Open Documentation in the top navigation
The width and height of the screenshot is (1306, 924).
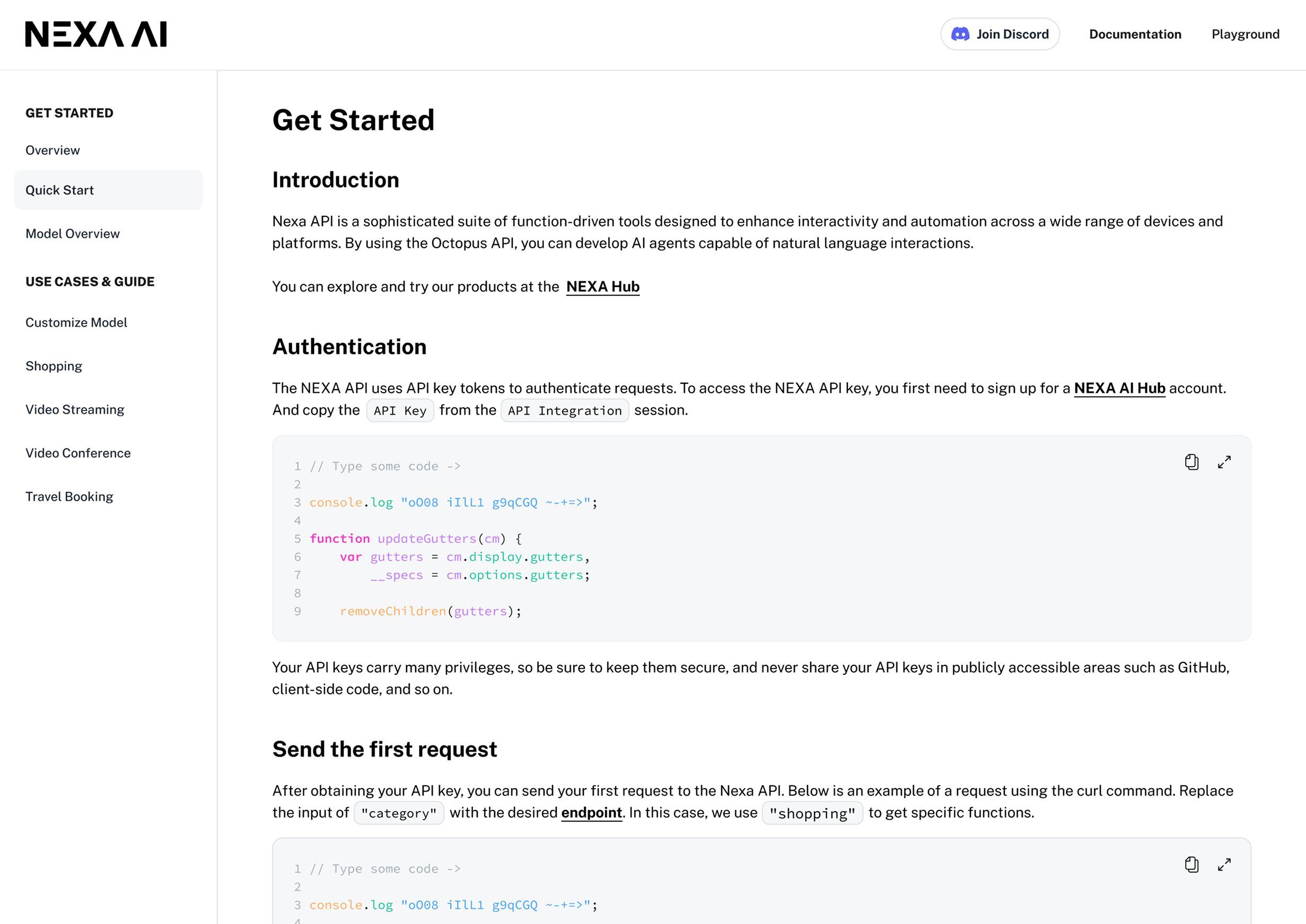click(x=1135, y=34)
